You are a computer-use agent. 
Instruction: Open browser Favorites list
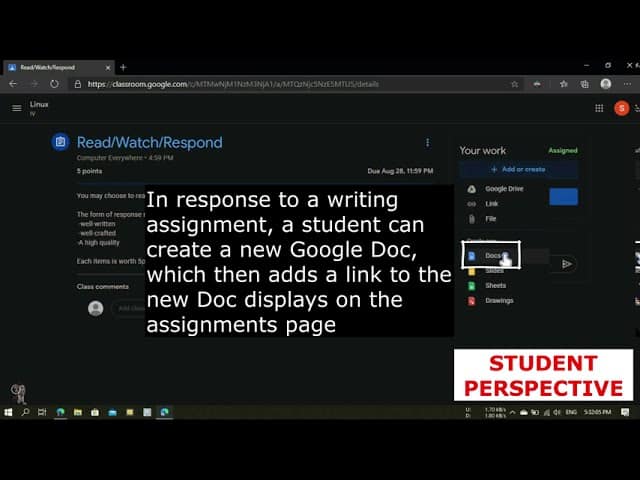(x=564, y=84)
